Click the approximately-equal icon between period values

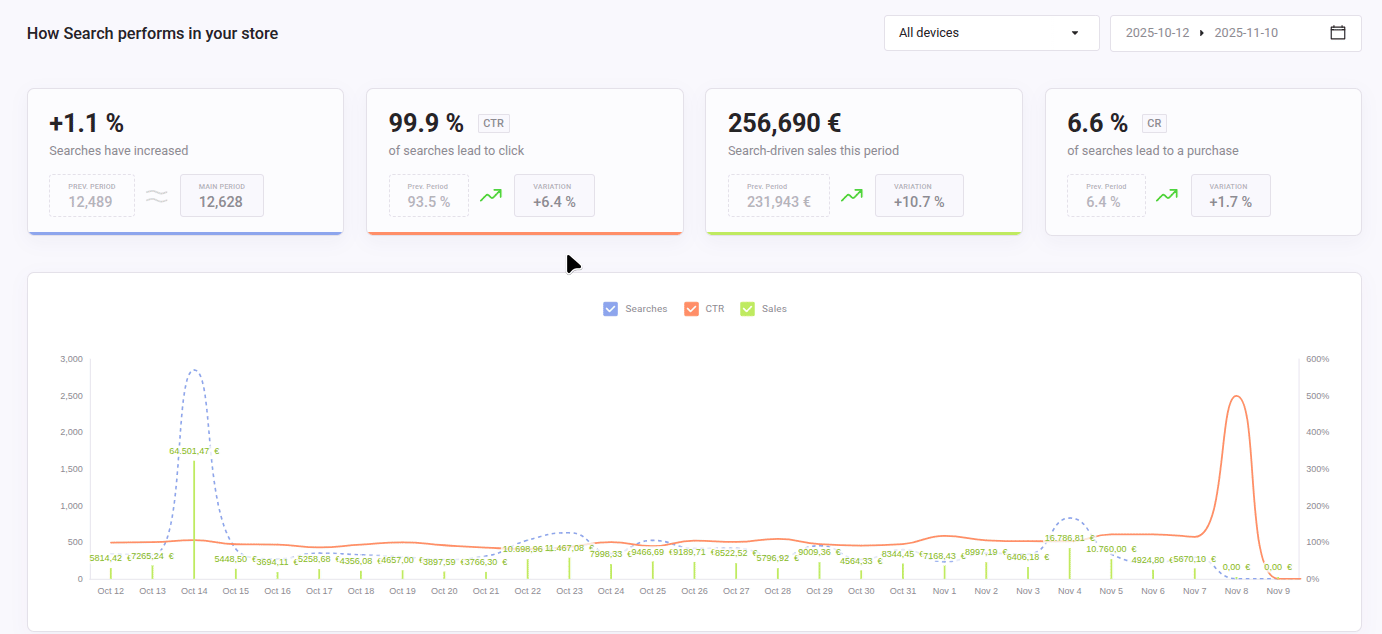point(156,196)
